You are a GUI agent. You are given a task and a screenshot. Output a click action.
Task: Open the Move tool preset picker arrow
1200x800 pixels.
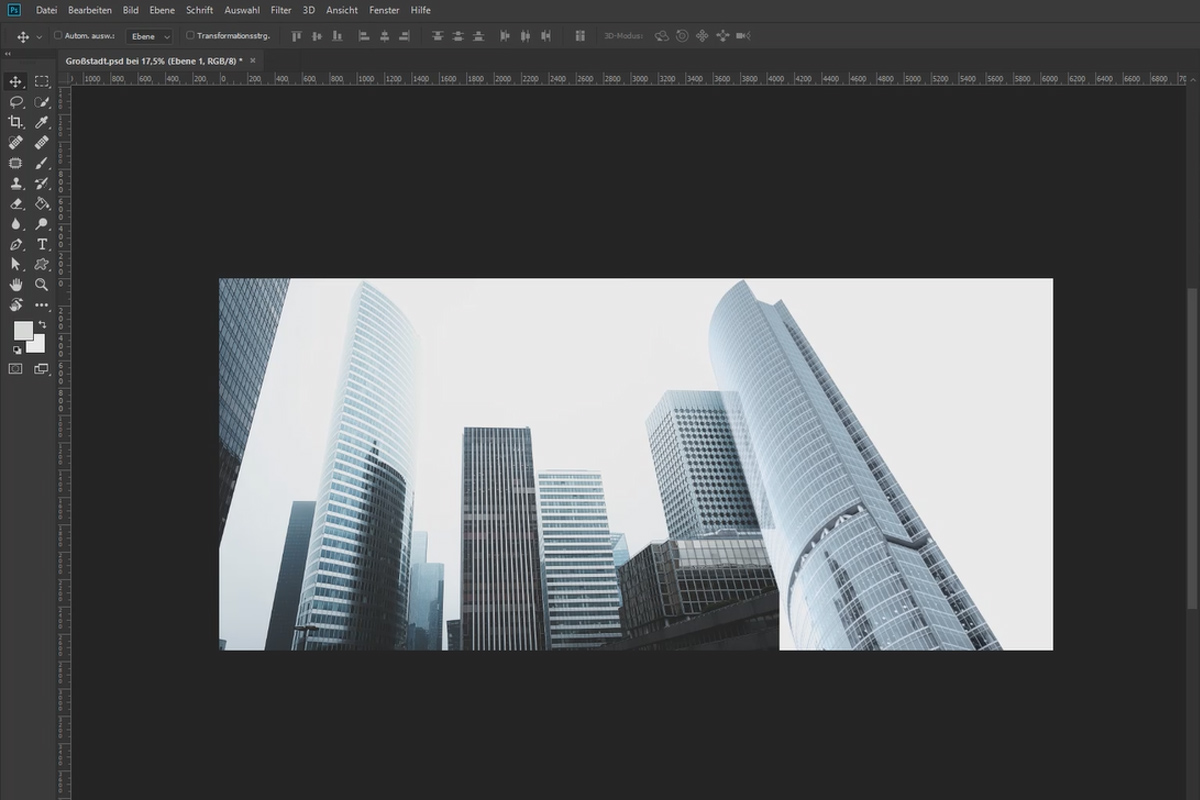(x=39, y=36)
